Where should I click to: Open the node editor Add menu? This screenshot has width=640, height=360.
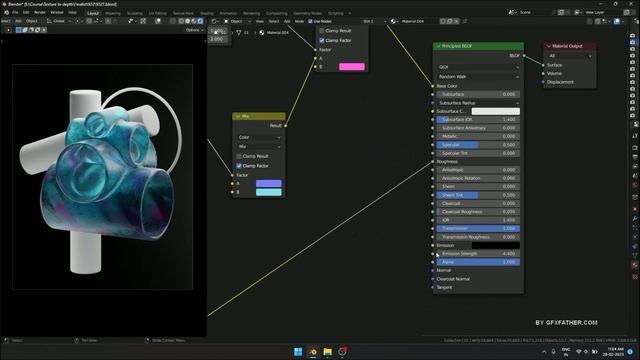tap(287, 21)
